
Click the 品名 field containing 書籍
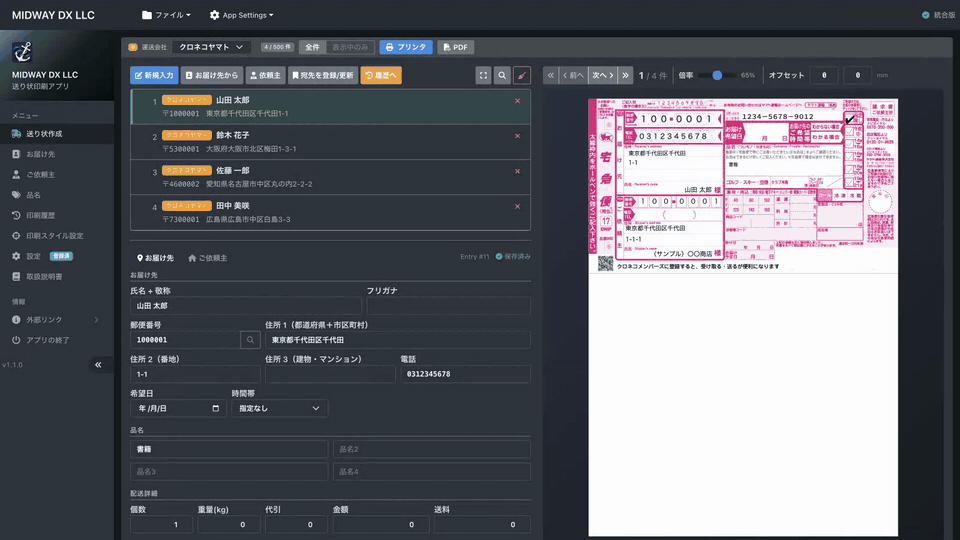tap(229, 449)
